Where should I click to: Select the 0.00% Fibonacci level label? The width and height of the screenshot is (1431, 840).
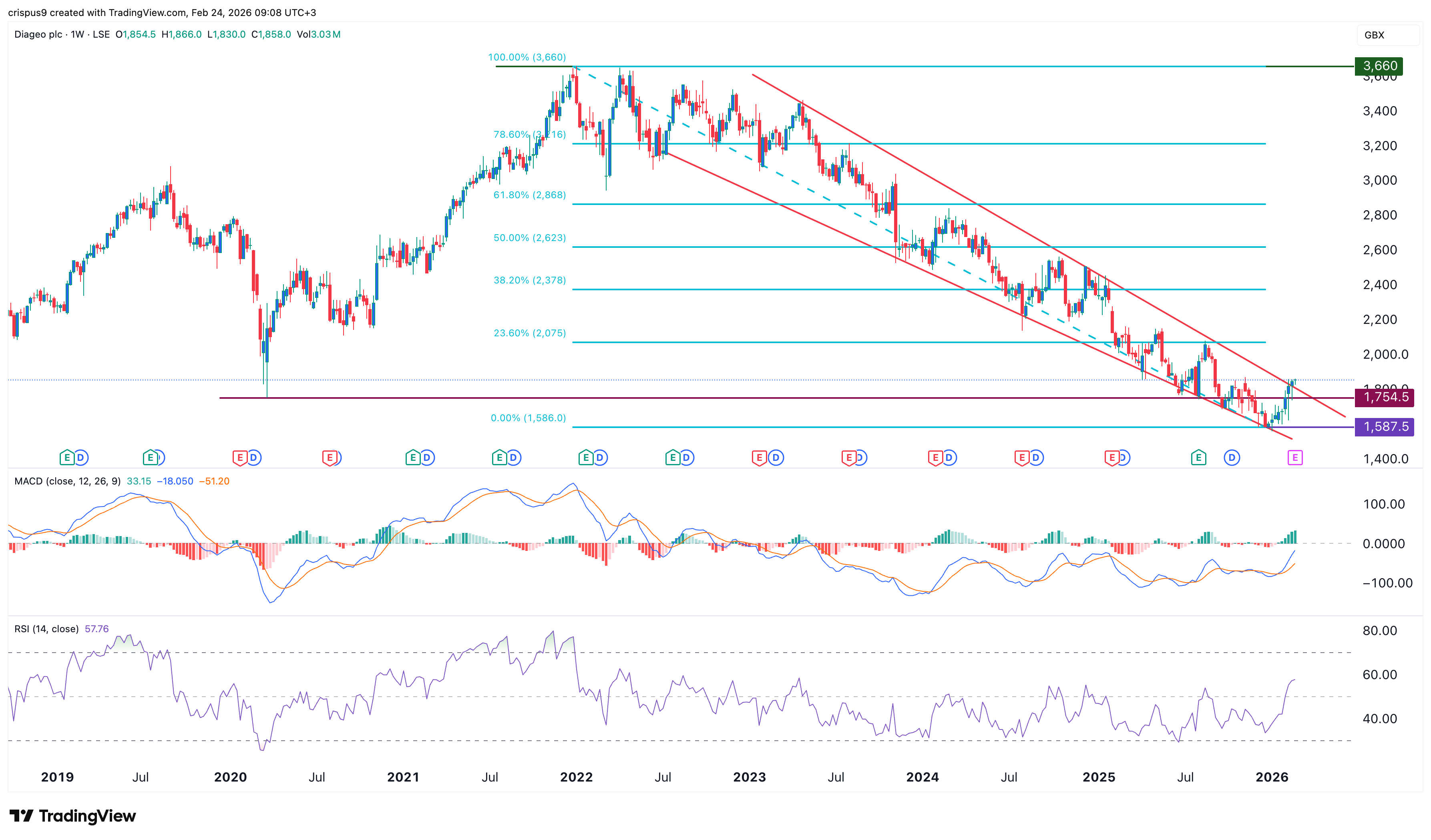point(528,418)
